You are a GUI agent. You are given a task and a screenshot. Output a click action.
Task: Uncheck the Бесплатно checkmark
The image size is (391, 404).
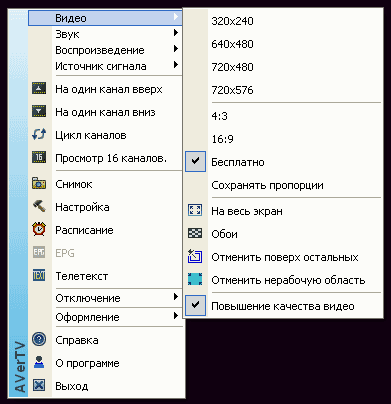tap(195, 161)
